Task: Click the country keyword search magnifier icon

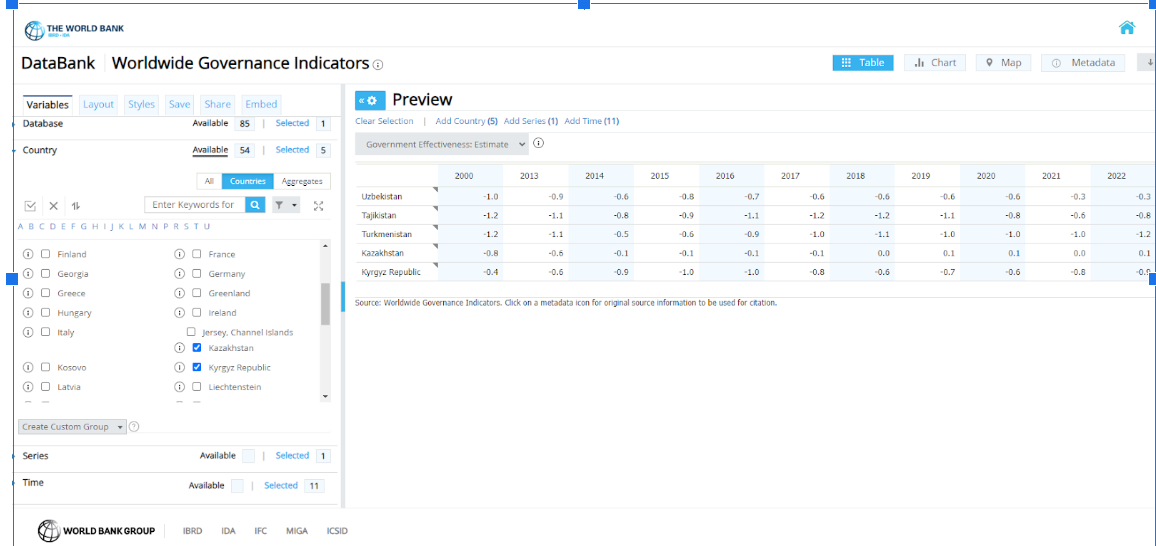Action: pyautogui.click(x=255, y=205)
